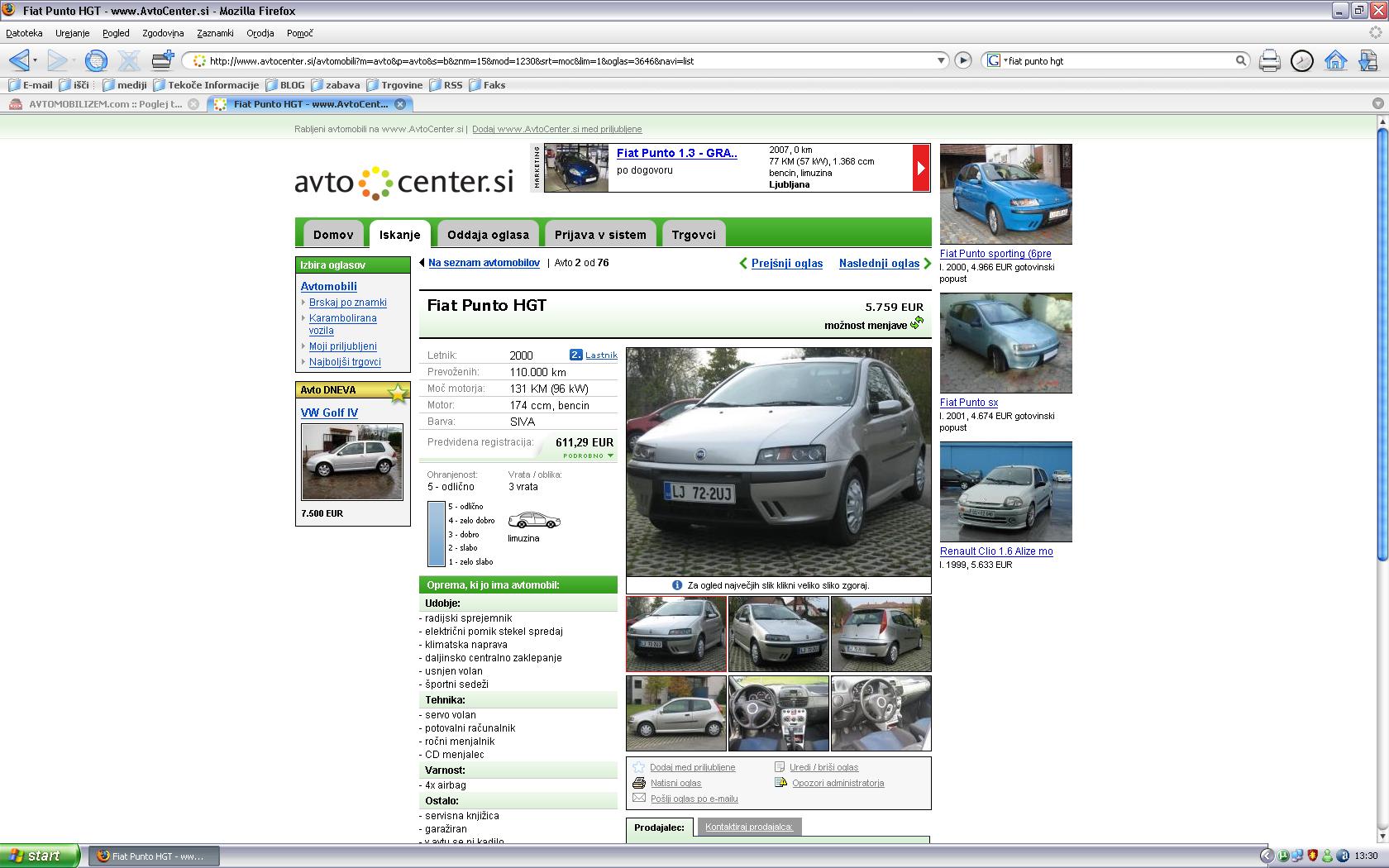Click the search magnifier icon in search box
1389x868 pixels.
tap(1241, 60)
